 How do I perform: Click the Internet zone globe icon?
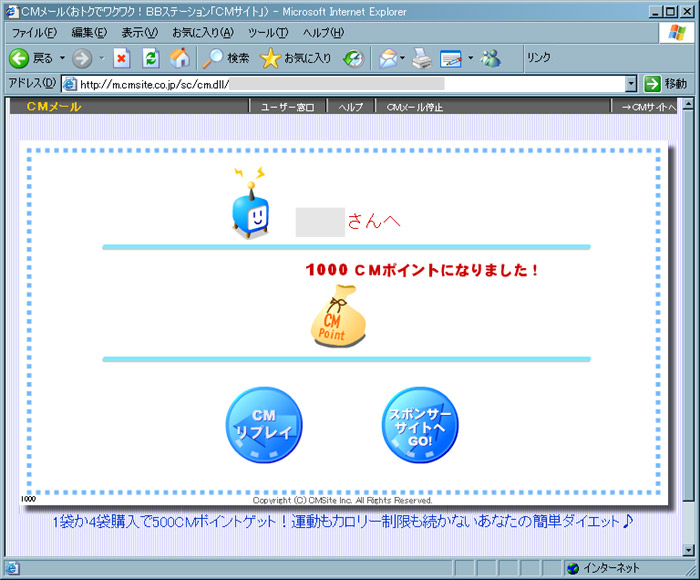[x=573, y=568]
